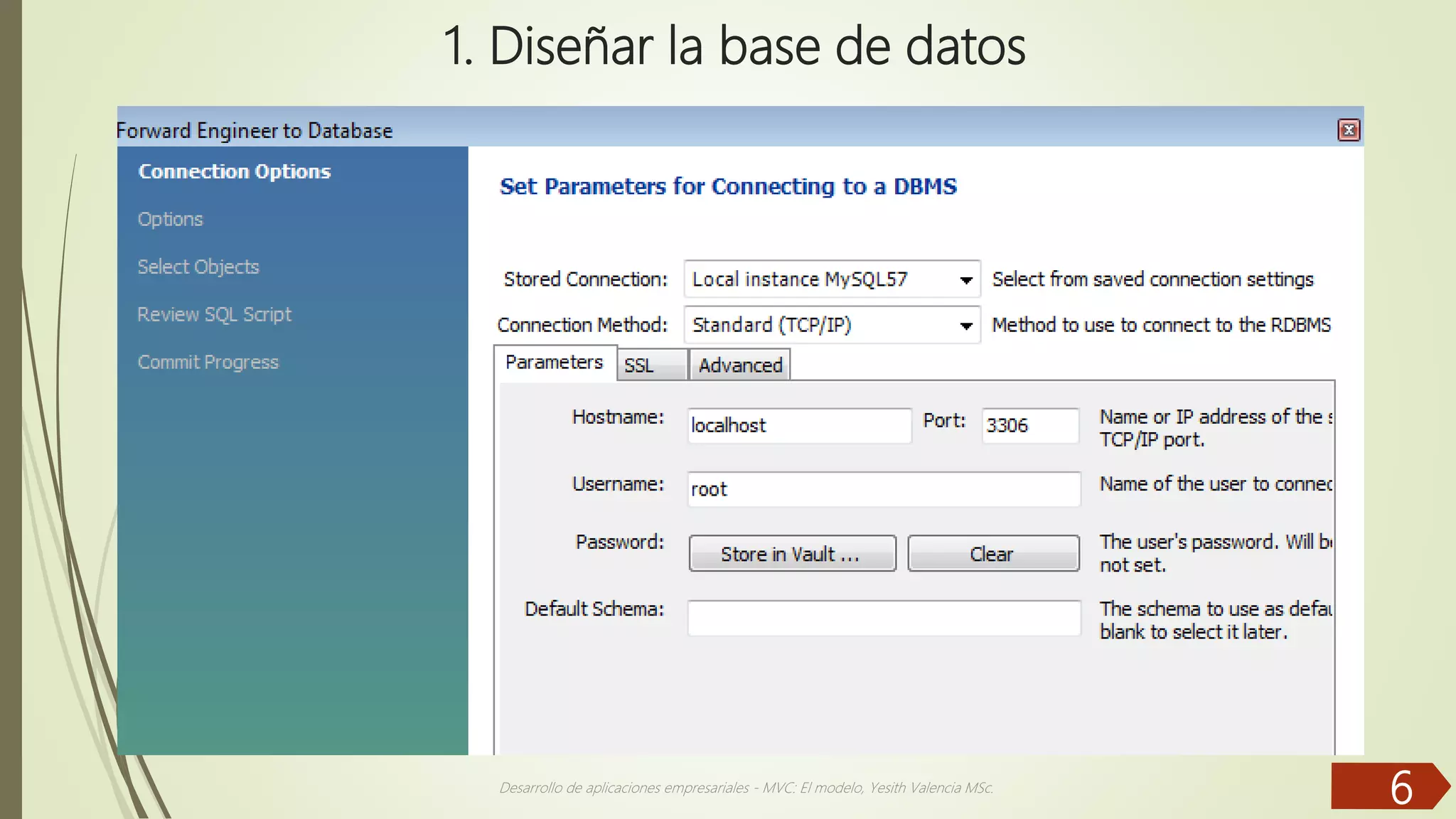Click the Hostname input field
The image size is (1456, 819).
click(x=798, y=425)
